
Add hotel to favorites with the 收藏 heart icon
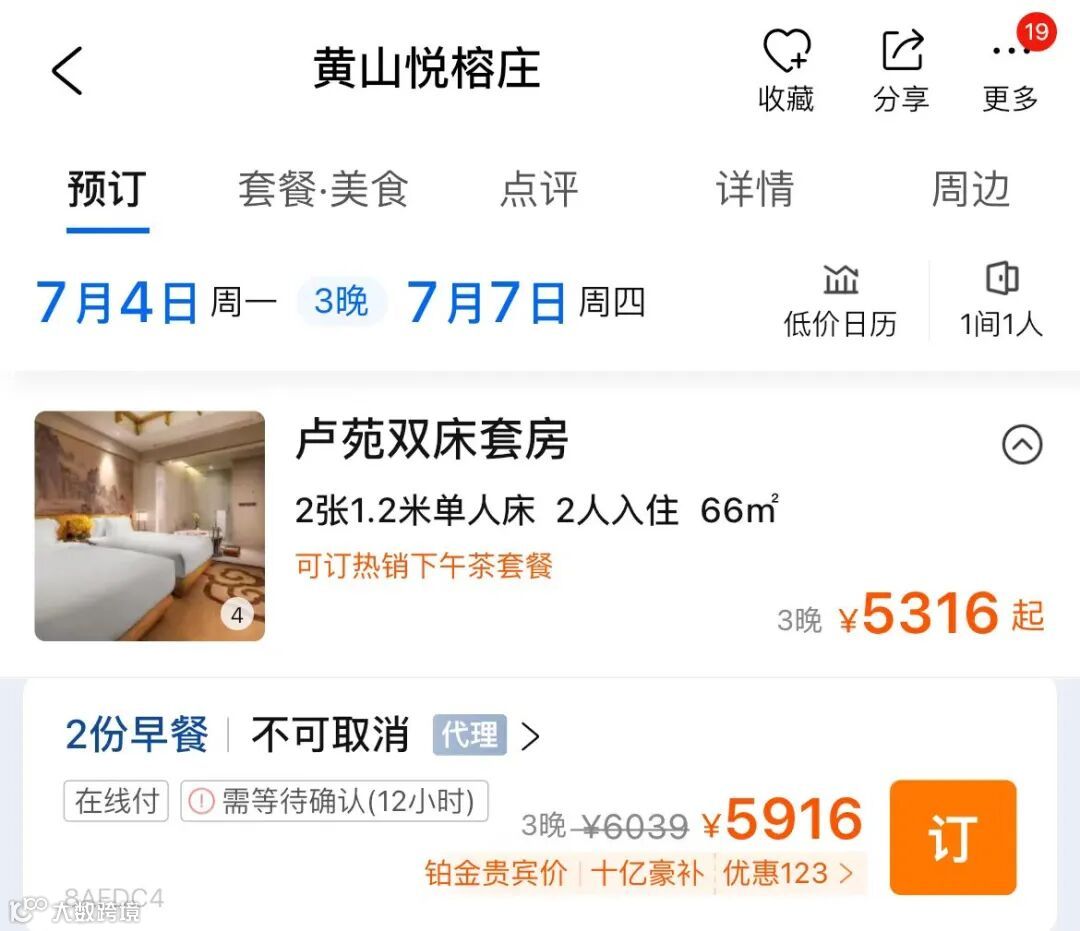pyautogui.click(x=786, y=71)
